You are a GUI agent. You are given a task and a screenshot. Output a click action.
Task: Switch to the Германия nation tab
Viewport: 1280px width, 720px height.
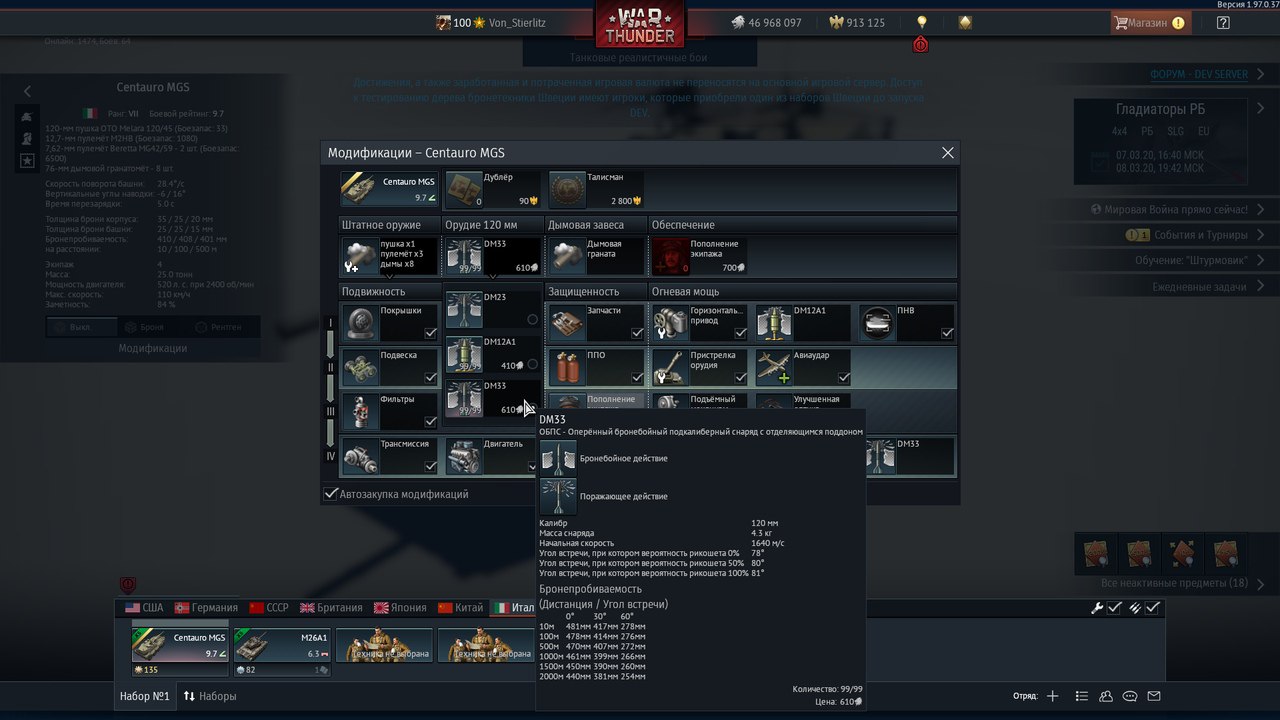207,608
